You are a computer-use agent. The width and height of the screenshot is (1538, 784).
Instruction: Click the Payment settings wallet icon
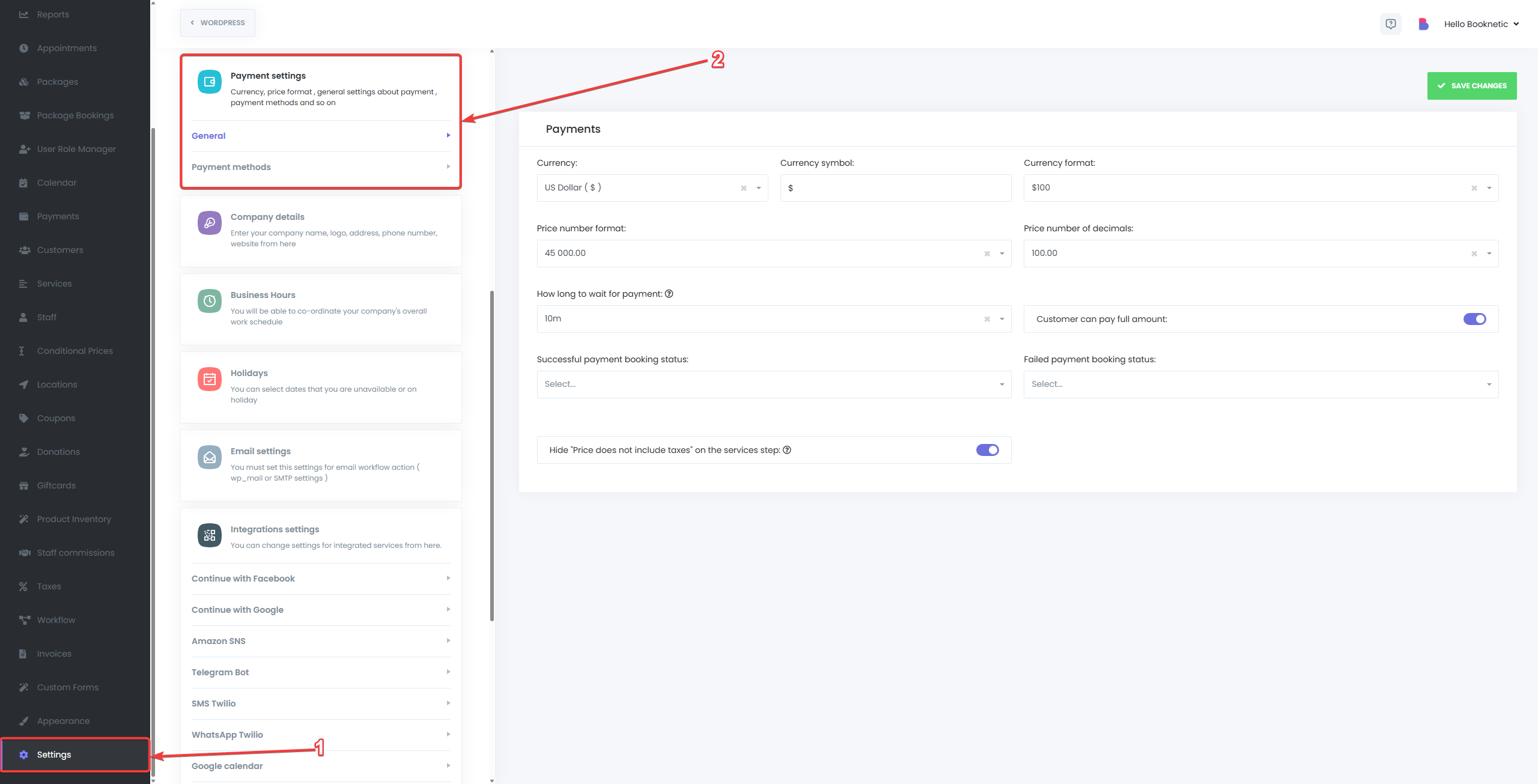pos(210,82)
